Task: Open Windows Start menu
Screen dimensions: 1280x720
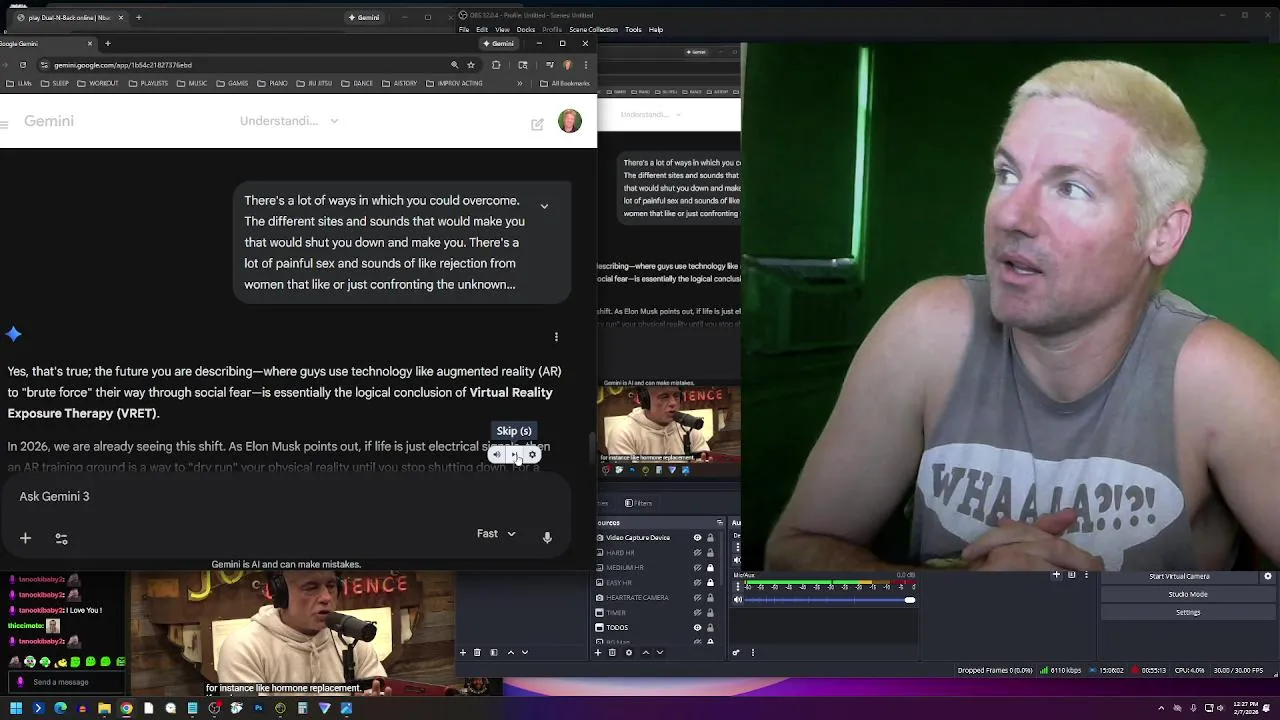Action: 16,709
